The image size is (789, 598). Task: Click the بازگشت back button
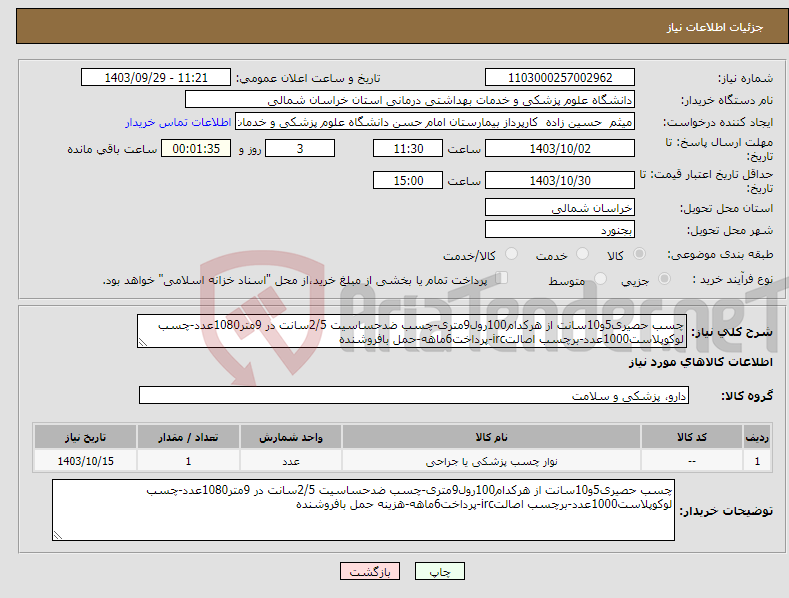[370, 571]
